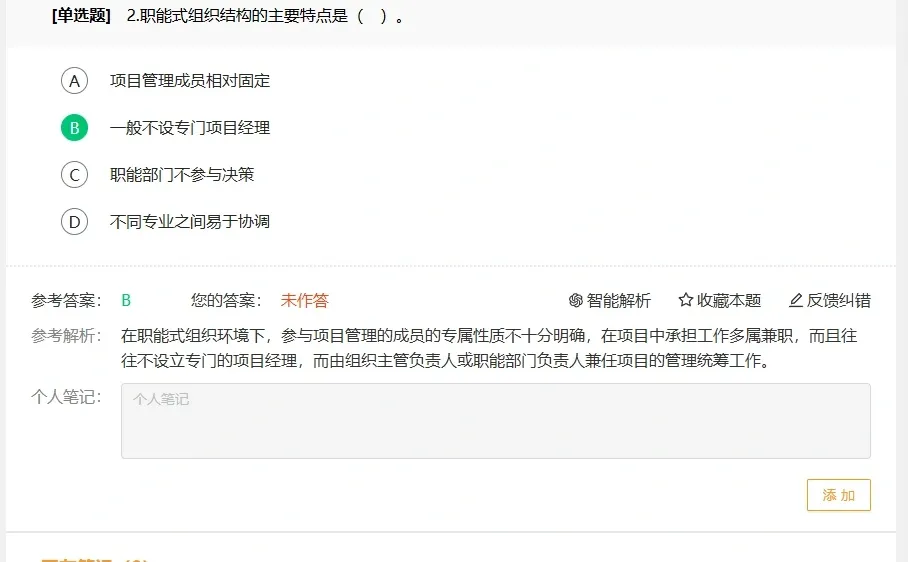Click 收藏本题 to bookmark this question
This screenshot has height=562, width=908.
(x=728, y=300)
